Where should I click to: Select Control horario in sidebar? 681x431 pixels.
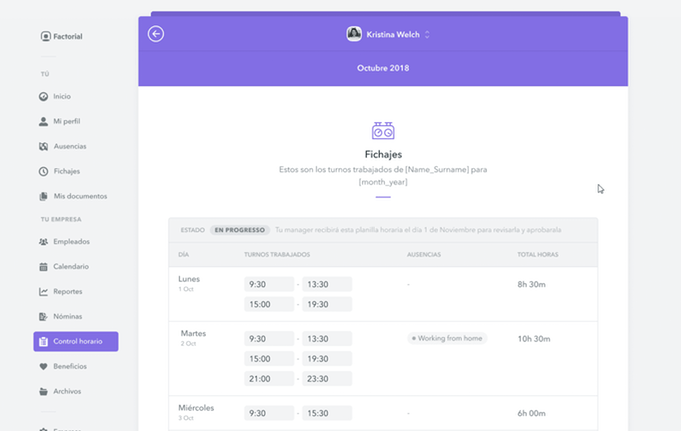tap(76, 341)
